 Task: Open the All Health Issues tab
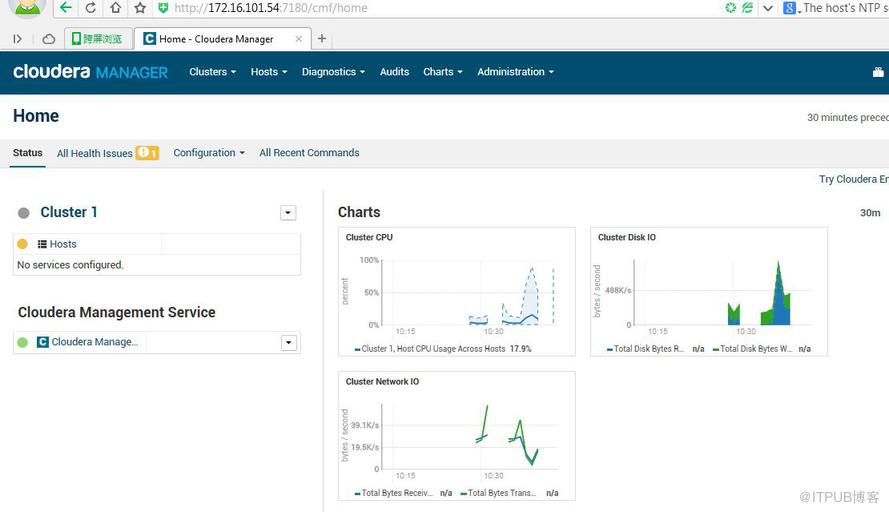point(95,154)
